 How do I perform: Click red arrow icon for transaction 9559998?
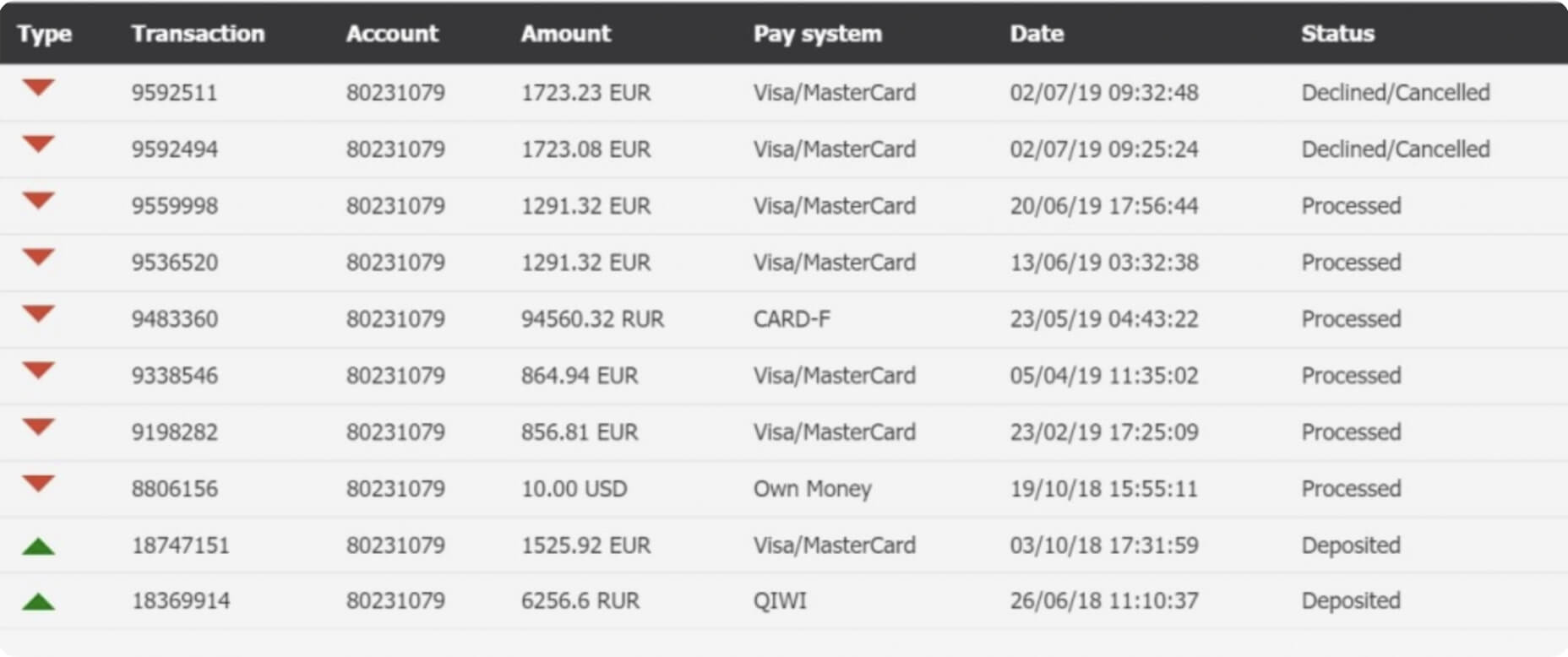39,201
